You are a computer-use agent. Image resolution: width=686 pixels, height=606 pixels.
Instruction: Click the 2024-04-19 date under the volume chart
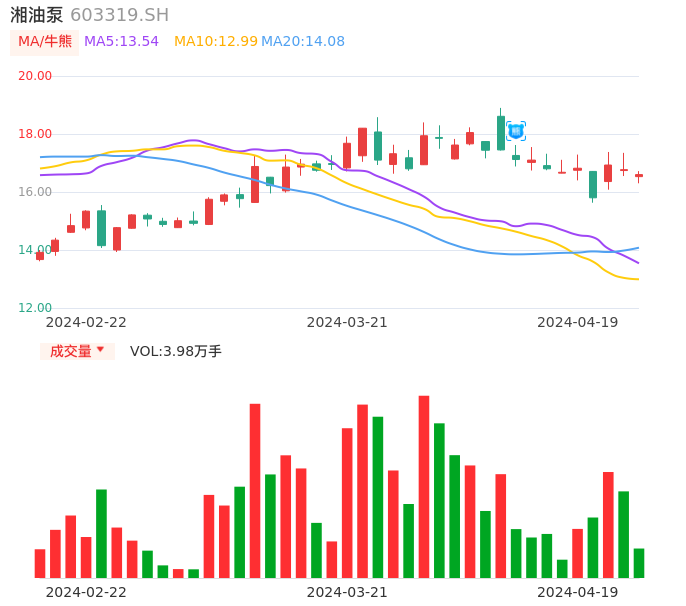coord(578,592)
